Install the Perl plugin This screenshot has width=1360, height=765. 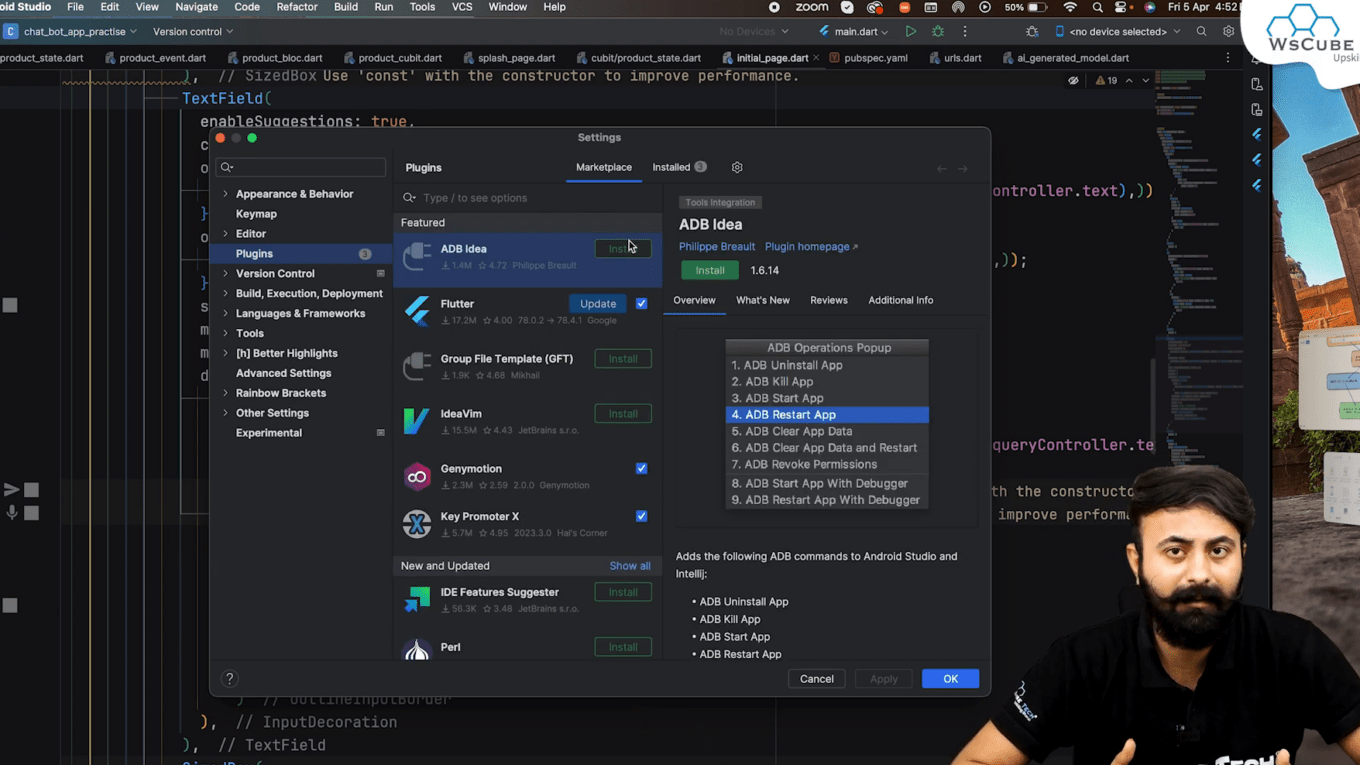point(623,647)
